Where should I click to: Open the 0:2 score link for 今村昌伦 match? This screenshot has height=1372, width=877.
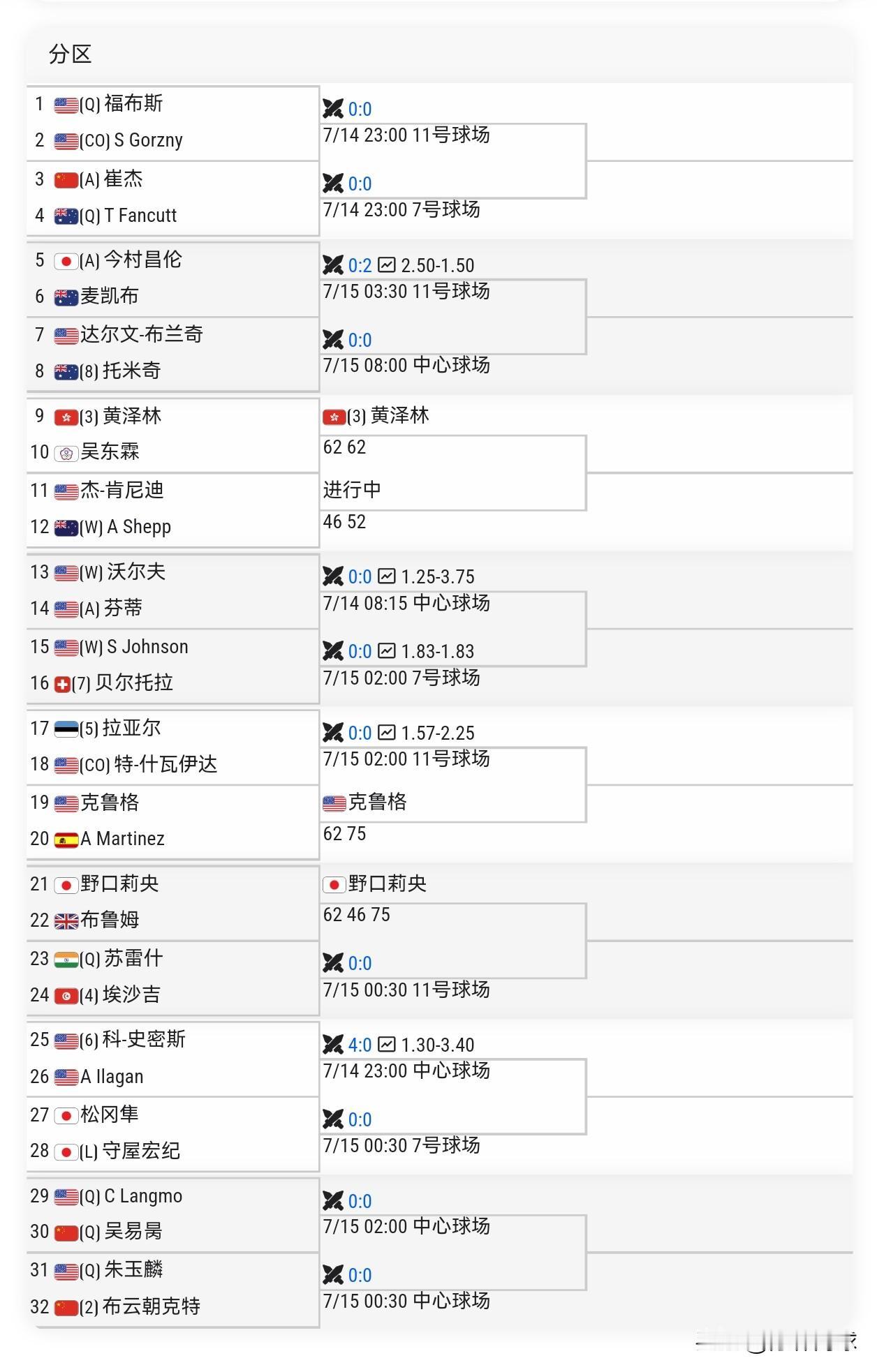360,265
